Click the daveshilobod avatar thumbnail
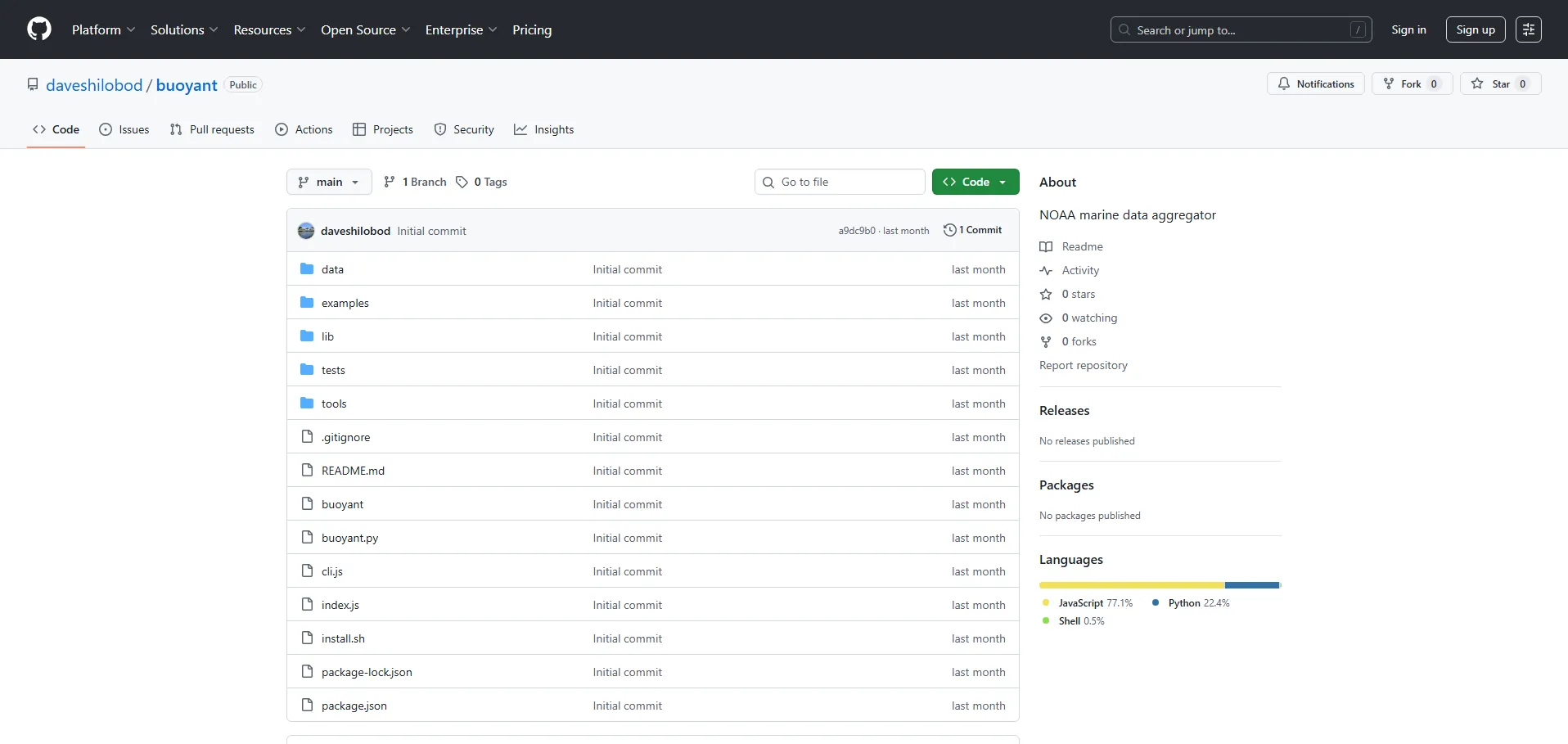The image size is (1568, 744). coord(306,231)
